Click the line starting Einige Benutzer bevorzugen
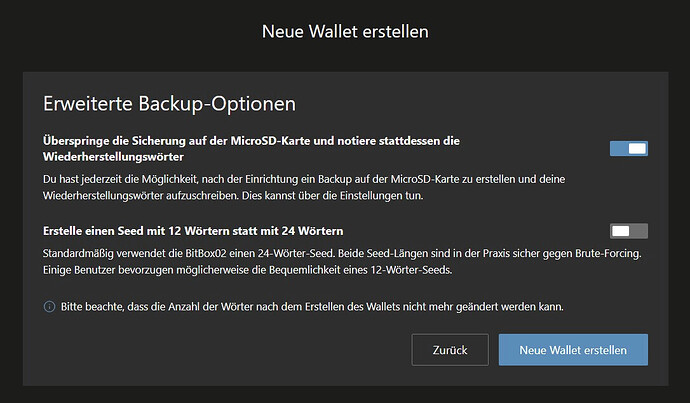 click(x=247, y=270)
